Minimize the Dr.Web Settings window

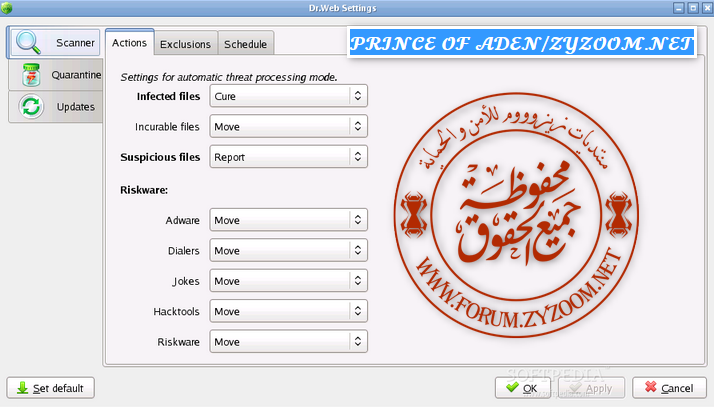click(679, 8)
